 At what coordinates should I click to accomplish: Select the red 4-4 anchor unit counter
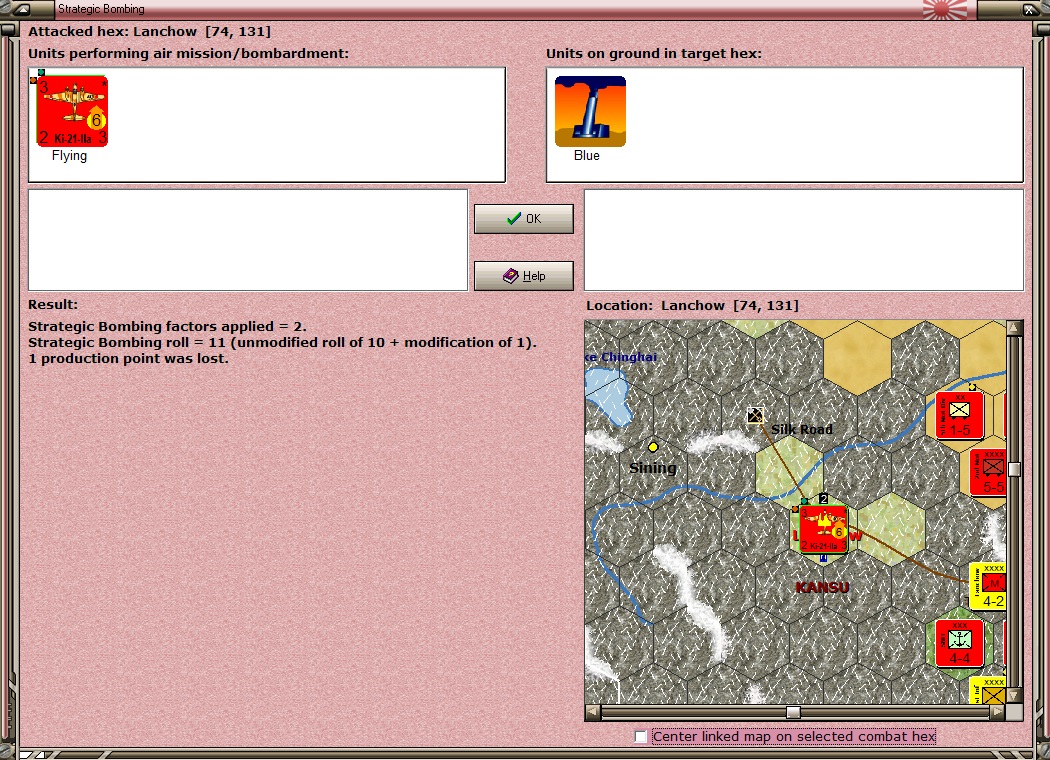coord(959,643)
